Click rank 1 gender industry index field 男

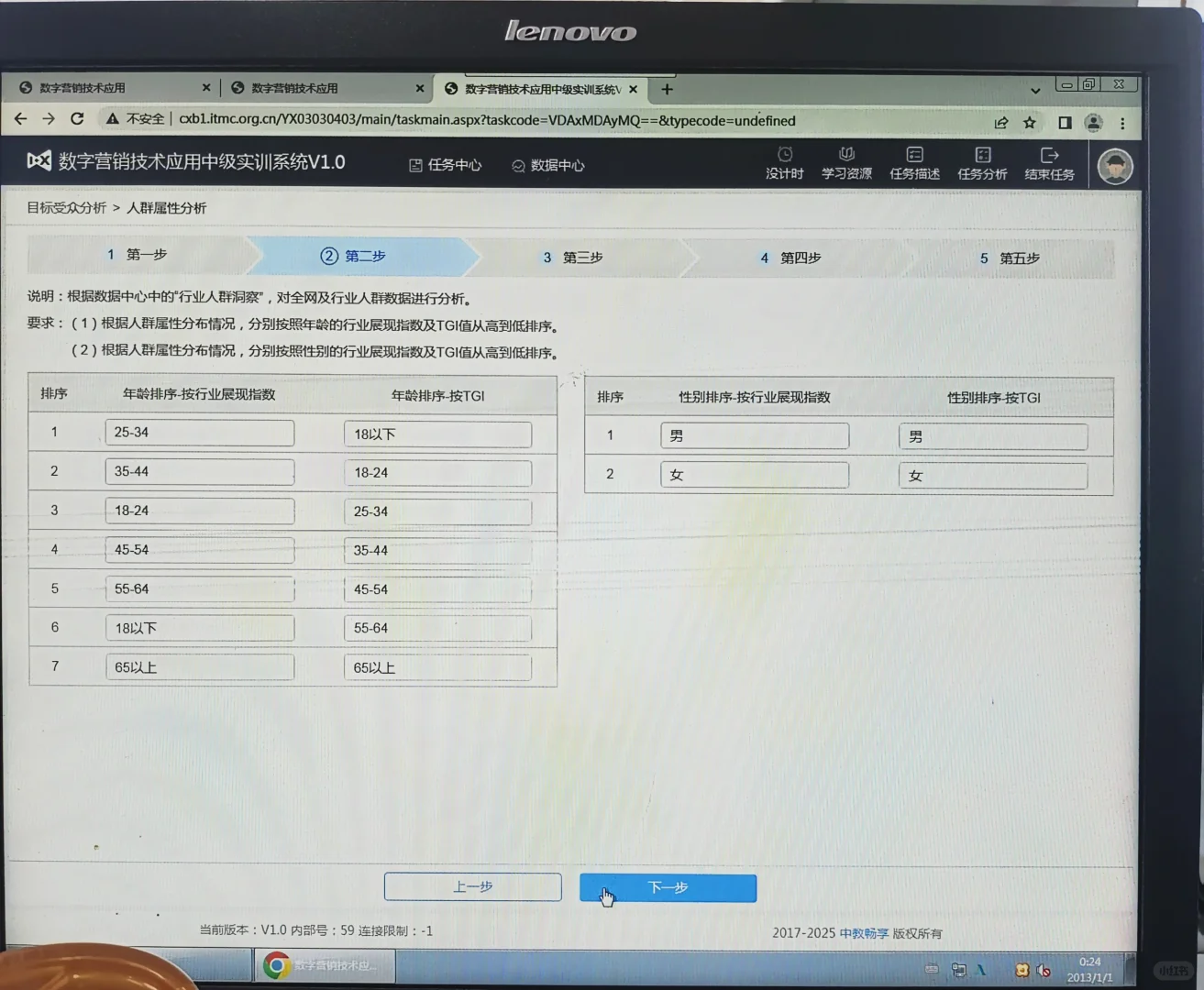tap(755, 435)
